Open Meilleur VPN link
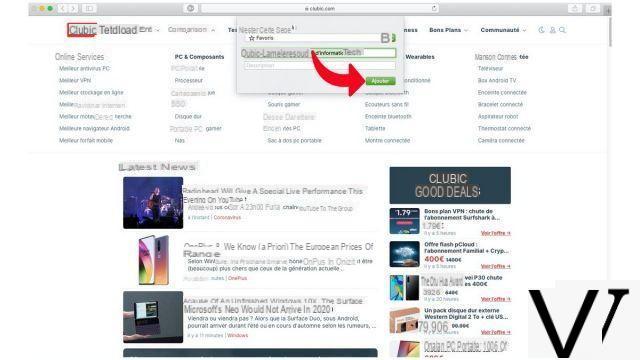Viewport: 640px width, 360px height. (x=75, y=80)
